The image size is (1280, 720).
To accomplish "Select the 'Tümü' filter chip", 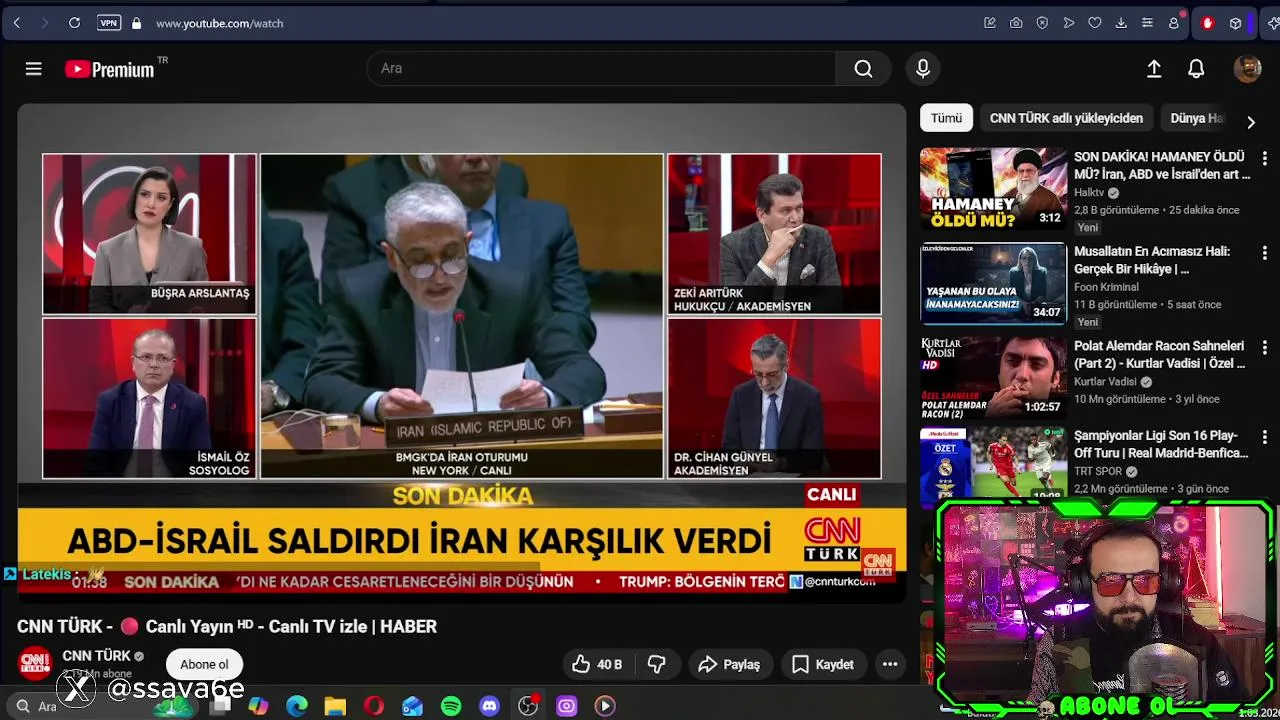I will 946,118.
